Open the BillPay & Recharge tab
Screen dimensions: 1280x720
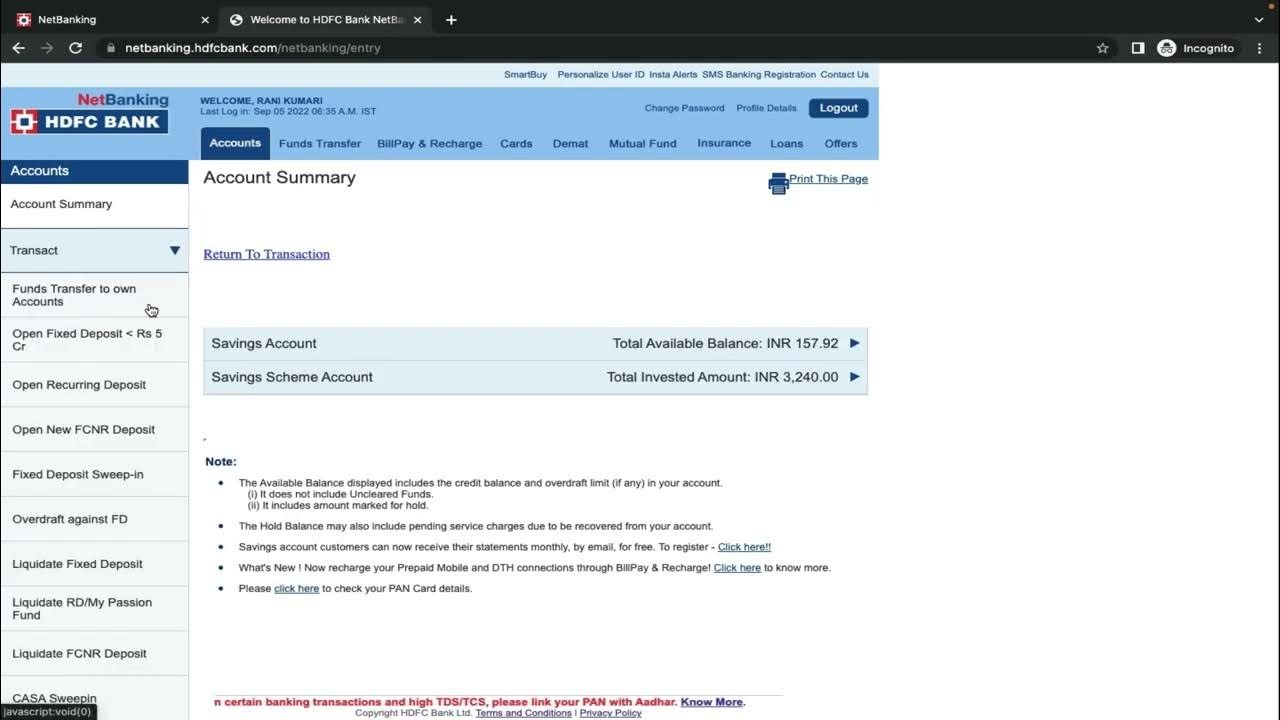click(x=430, y=144)
